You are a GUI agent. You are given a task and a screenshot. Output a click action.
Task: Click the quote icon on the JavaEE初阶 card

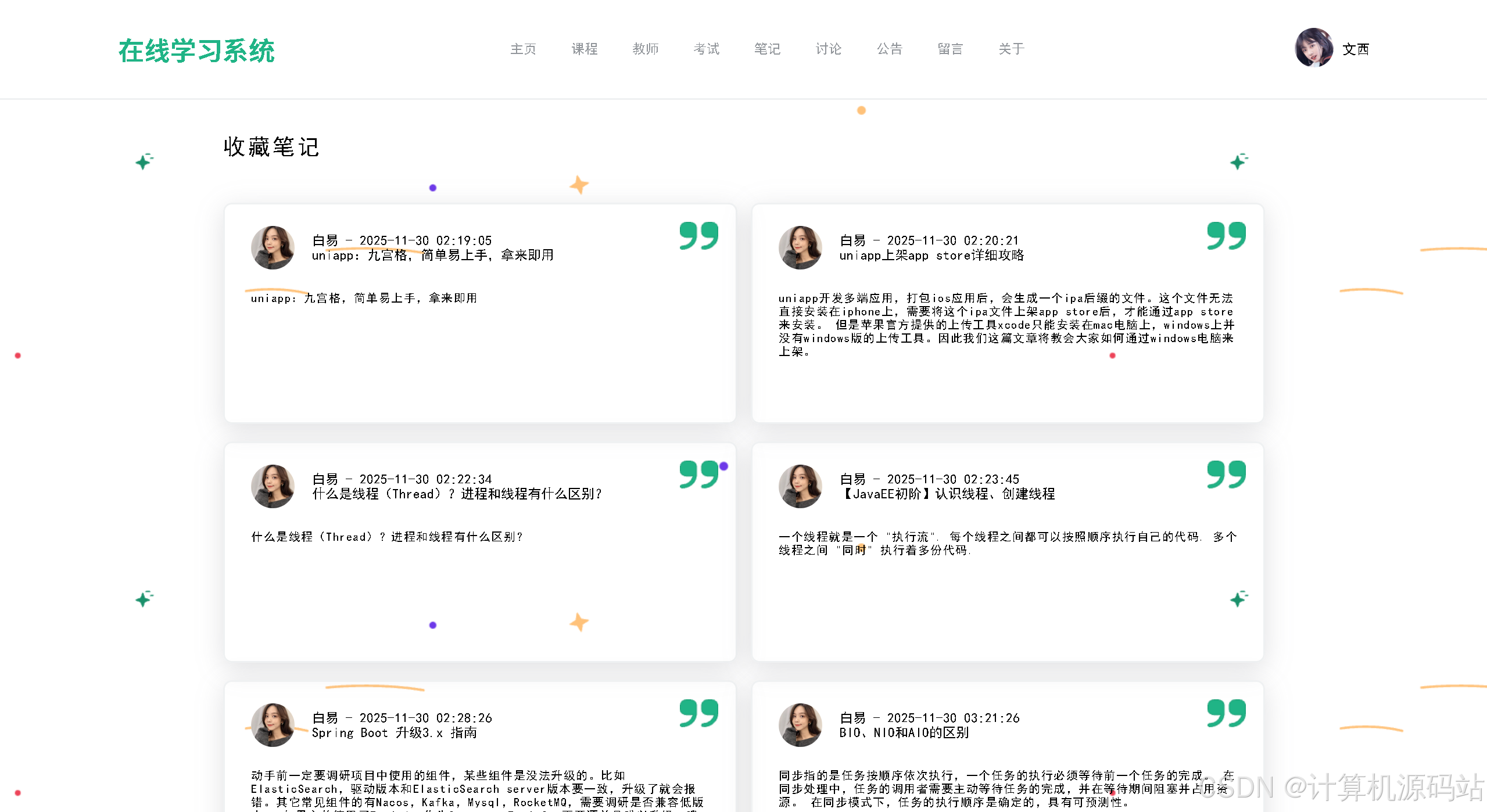pos(1227,473)
